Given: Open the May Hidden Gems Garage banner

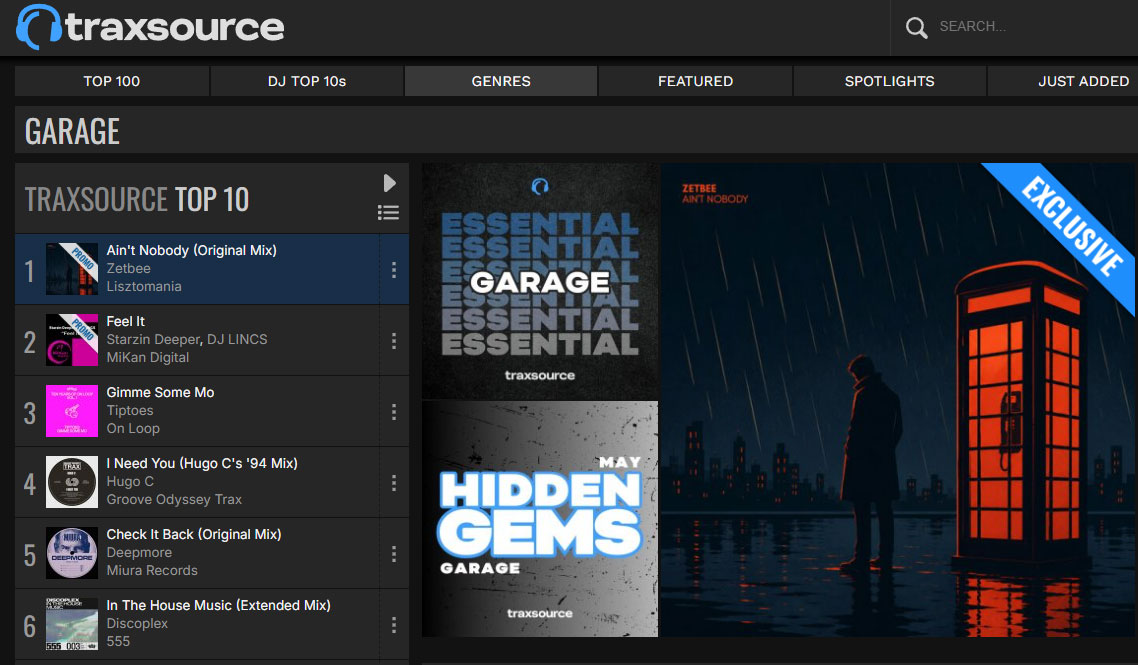Looking at the screenshot, I should [540, 519].
